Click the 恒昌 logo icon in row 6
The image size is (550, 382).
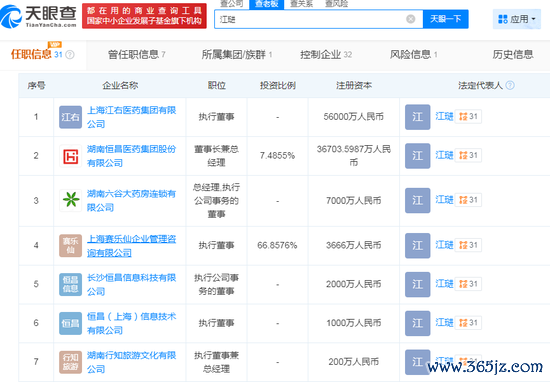pos(71,323)
